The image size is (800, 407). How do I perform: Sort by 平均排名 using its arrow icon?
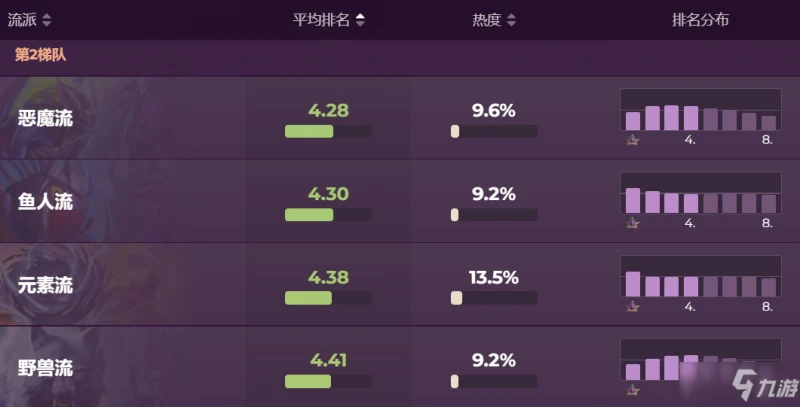pyautogui.click(x=360, y=20)
